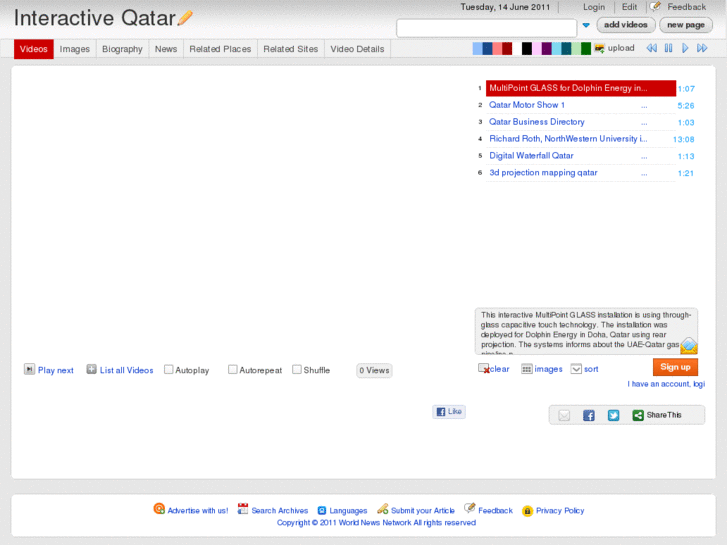727x545 pixels.
Task: Expand options for Digital Waterfall Qatar
Action: coord(644,157)
